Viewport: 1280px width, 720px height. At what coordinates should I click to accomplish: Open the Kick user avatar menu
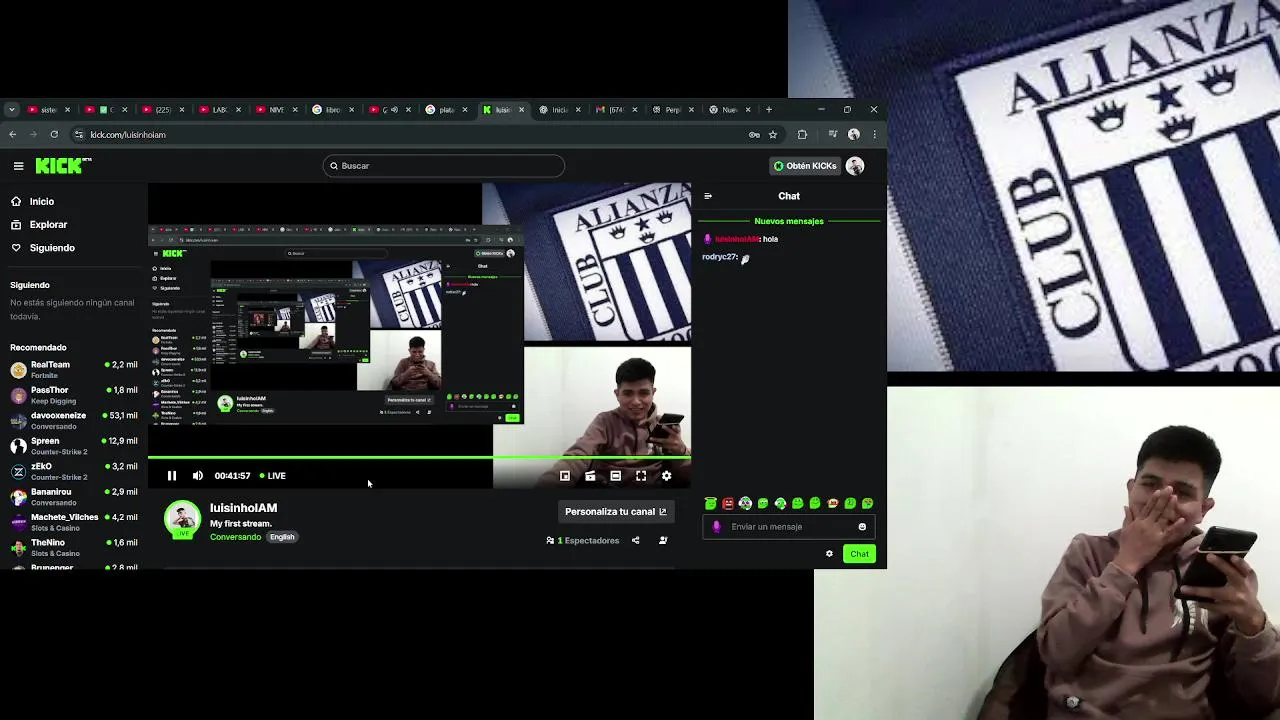[855, 166]
